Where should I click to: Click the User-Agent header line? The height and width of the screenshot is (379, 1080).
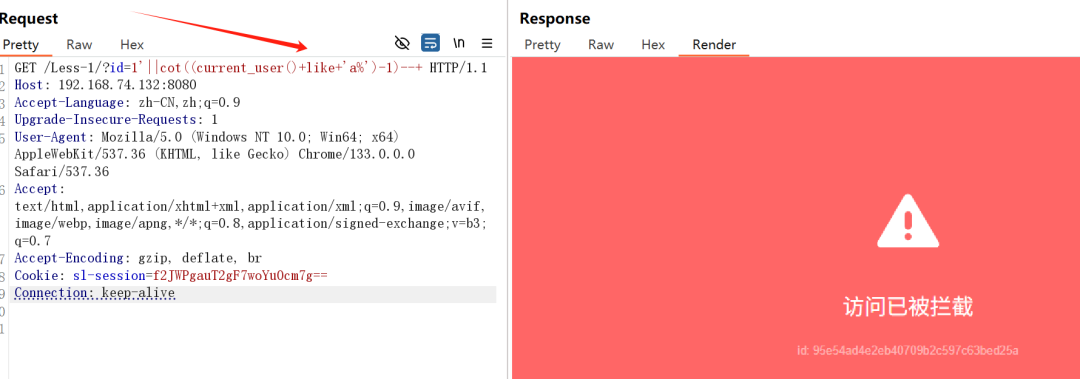(214, 154)
